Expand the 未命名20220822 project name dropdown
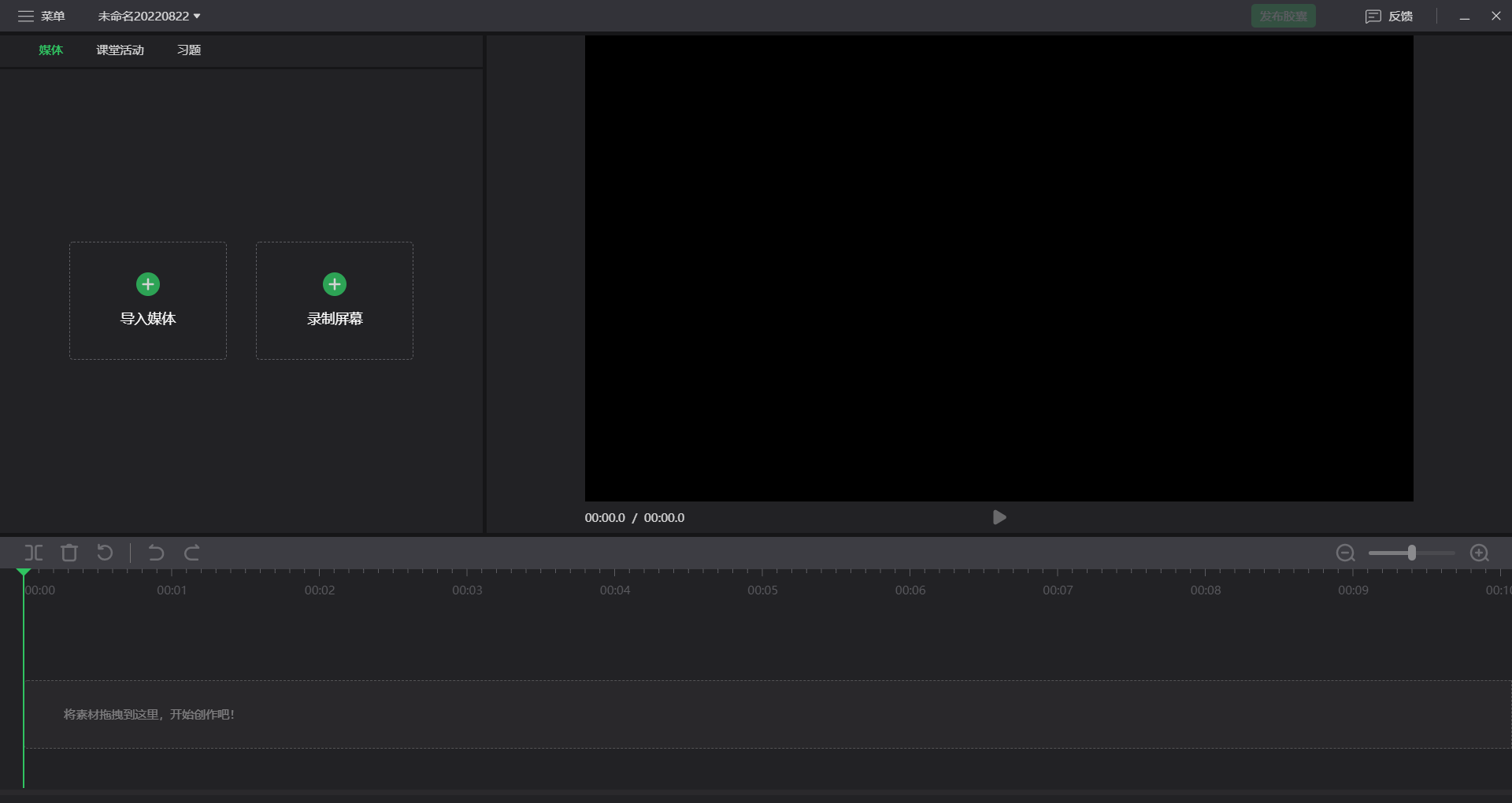The height and width of the screenshot is (803, 1512). [149, 16]
